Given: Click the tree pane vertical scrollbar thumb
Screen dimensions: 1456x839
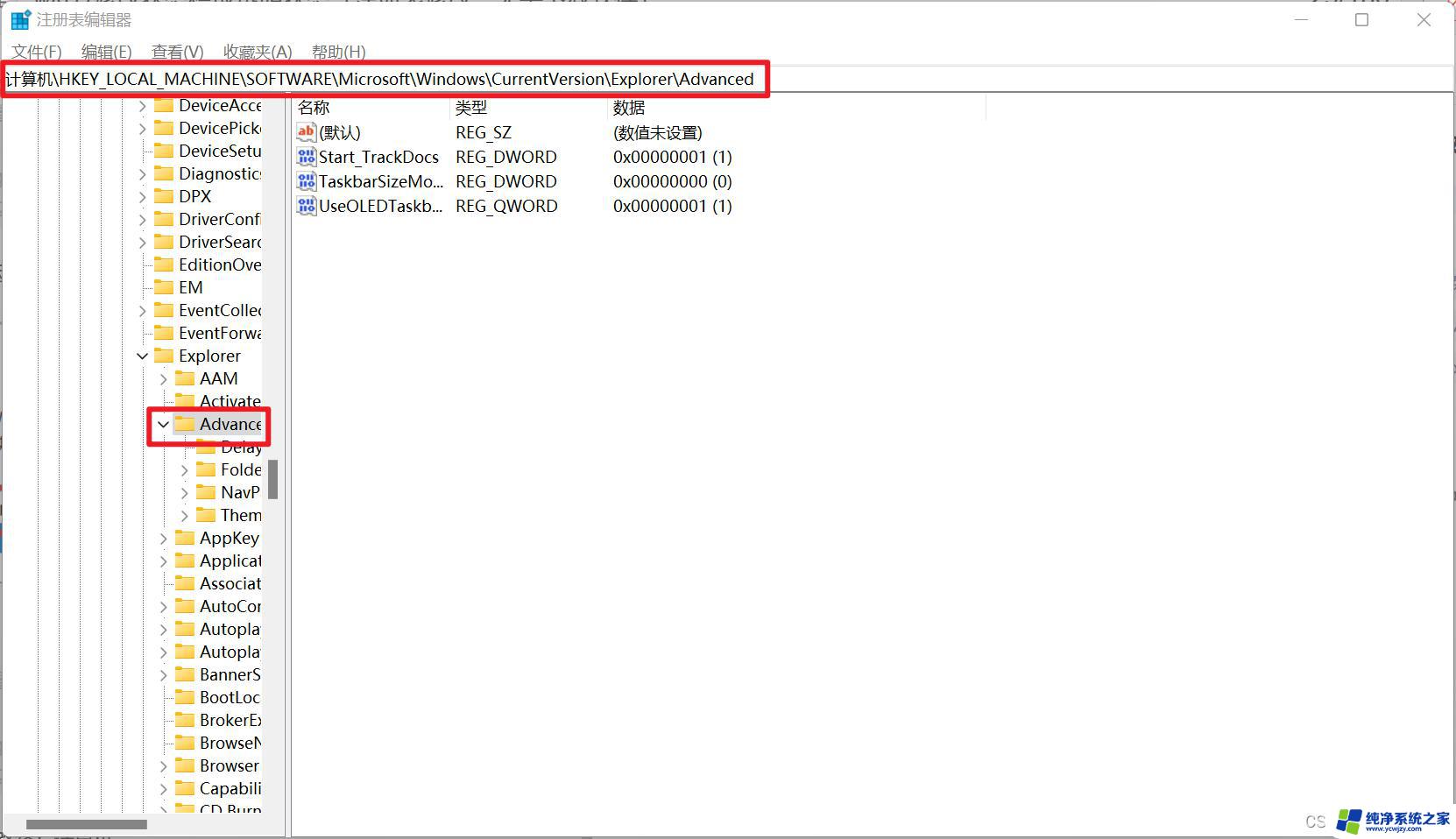Looking at the screenshot, I should (273, 480).
